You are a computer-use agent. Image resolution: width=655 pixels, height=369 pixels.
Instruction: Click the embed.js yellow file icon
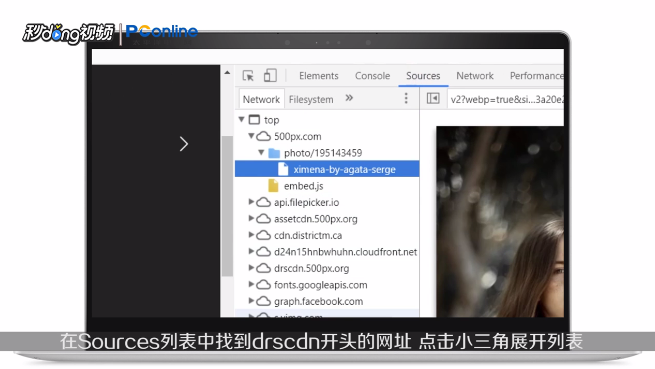(x=273, y=186)
